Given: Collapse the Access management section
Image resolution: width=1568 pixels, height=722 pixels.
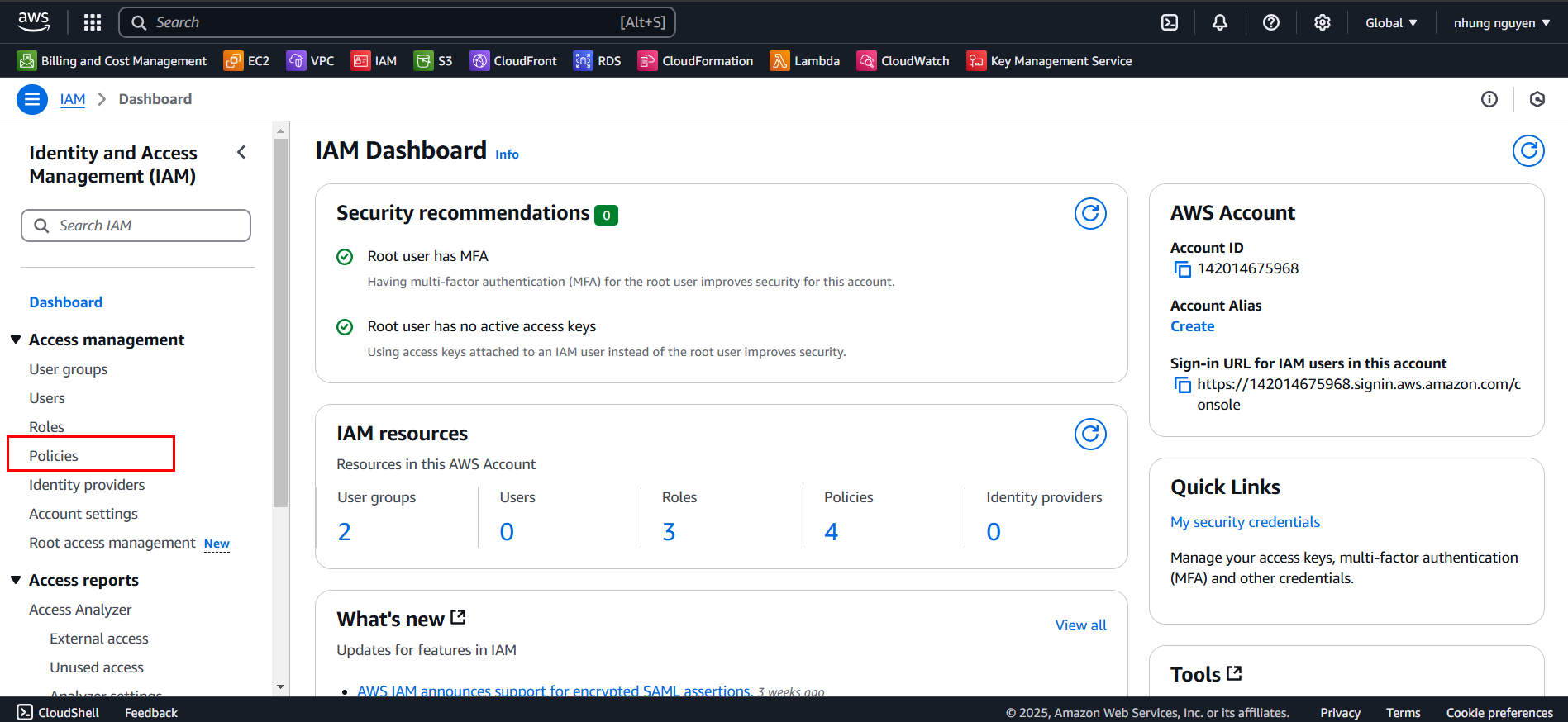Looking at the screenshot, I should pos(16,340).
